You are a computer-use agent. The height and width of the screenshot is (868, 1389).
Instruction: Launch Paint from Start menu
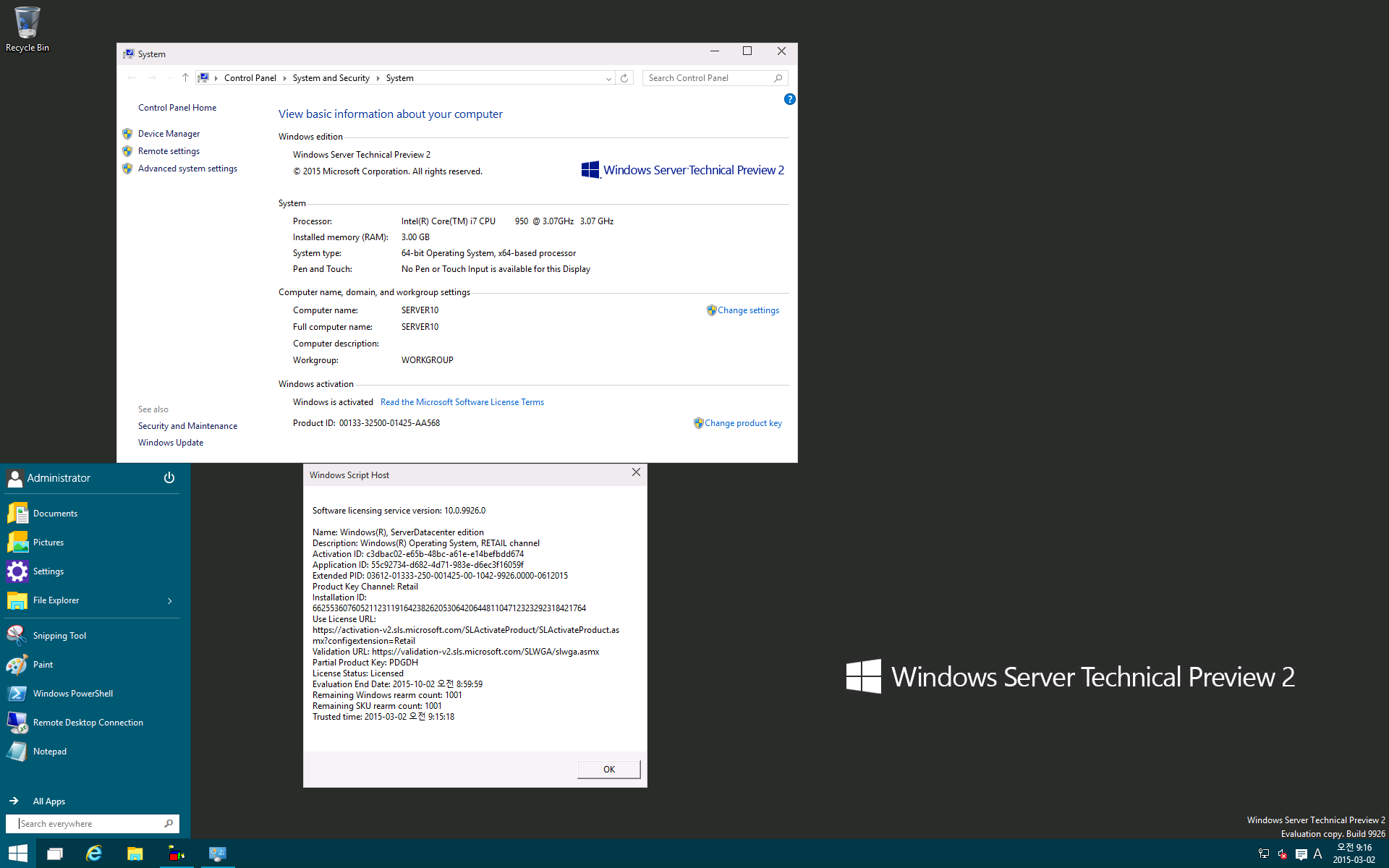(92, 665)
